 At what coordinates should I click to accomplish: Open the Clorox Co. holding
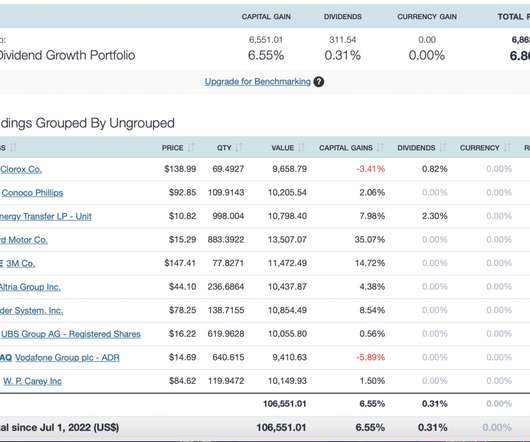(x=21, y=169)
